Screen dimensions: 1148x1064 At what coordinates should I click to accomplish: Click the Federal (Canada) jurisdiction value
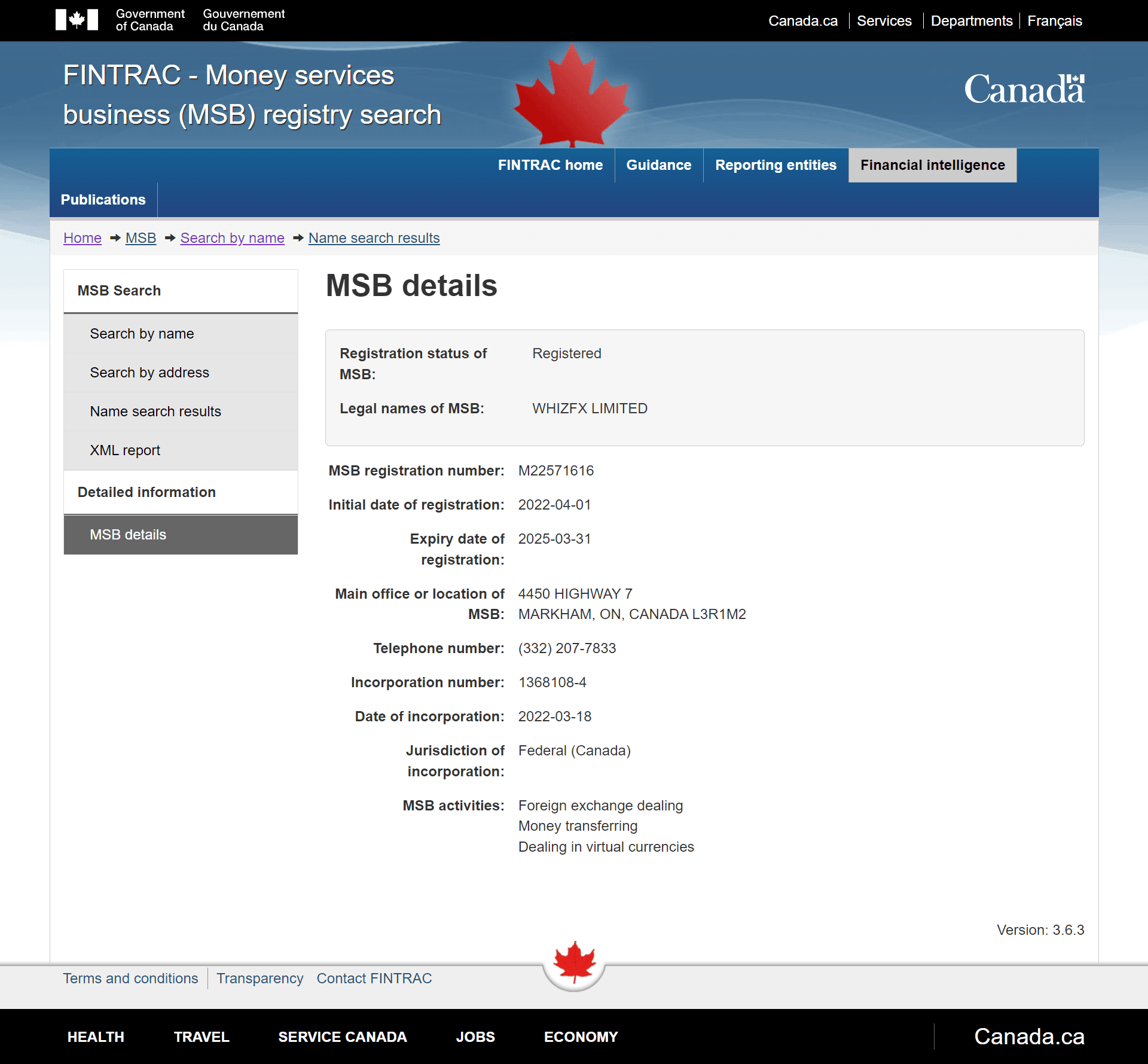(574, 751)
